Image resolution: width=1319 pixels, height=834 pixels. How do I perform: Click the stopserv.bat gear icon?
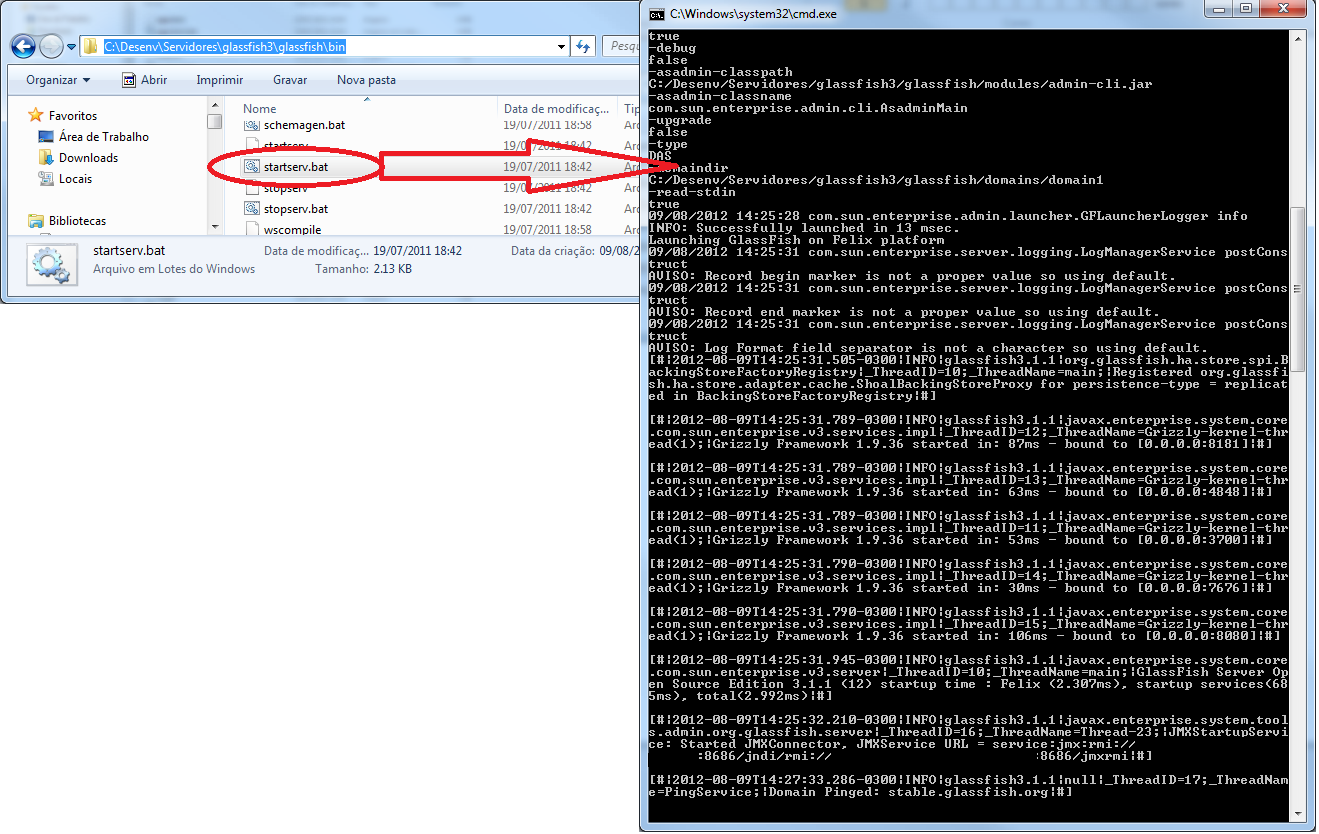coord(250,208)
